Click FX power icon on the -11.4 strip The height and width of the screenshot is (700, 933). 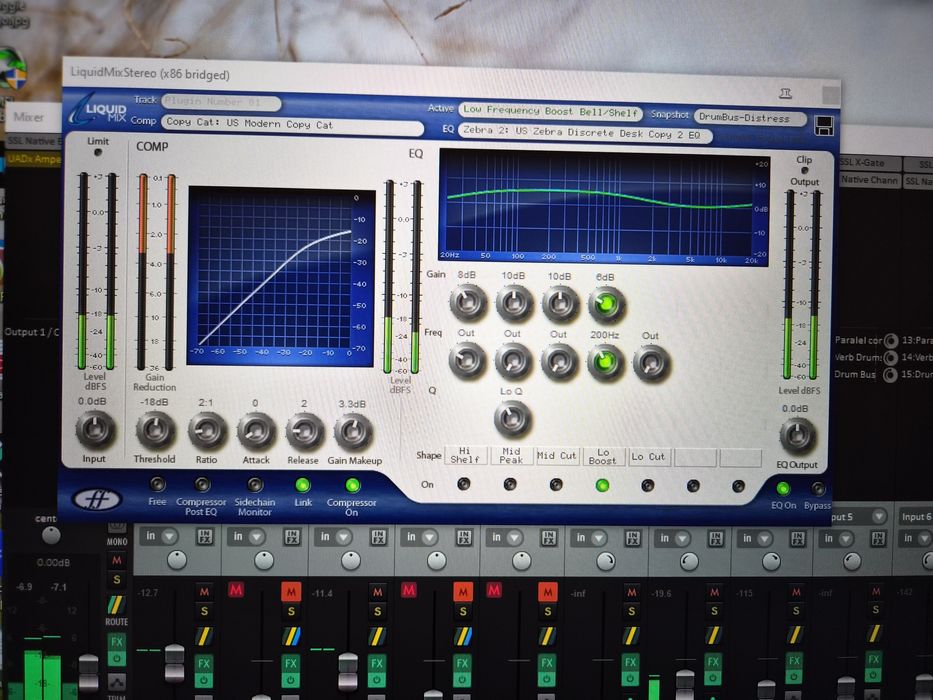point(377,679)
